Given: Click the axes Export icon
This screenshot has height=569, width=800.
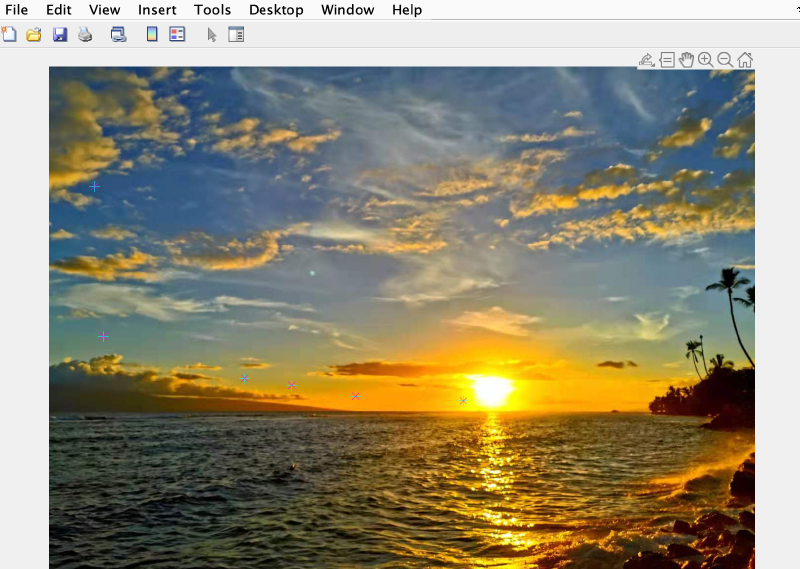Looking at the screenshot, I should tap(646, 60).
